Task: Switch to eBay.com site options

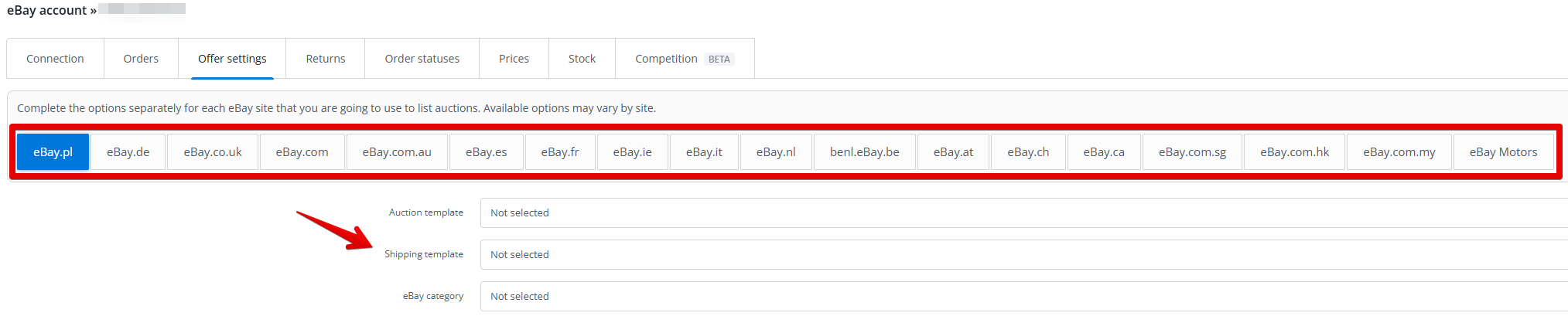Action: [302, 152]
